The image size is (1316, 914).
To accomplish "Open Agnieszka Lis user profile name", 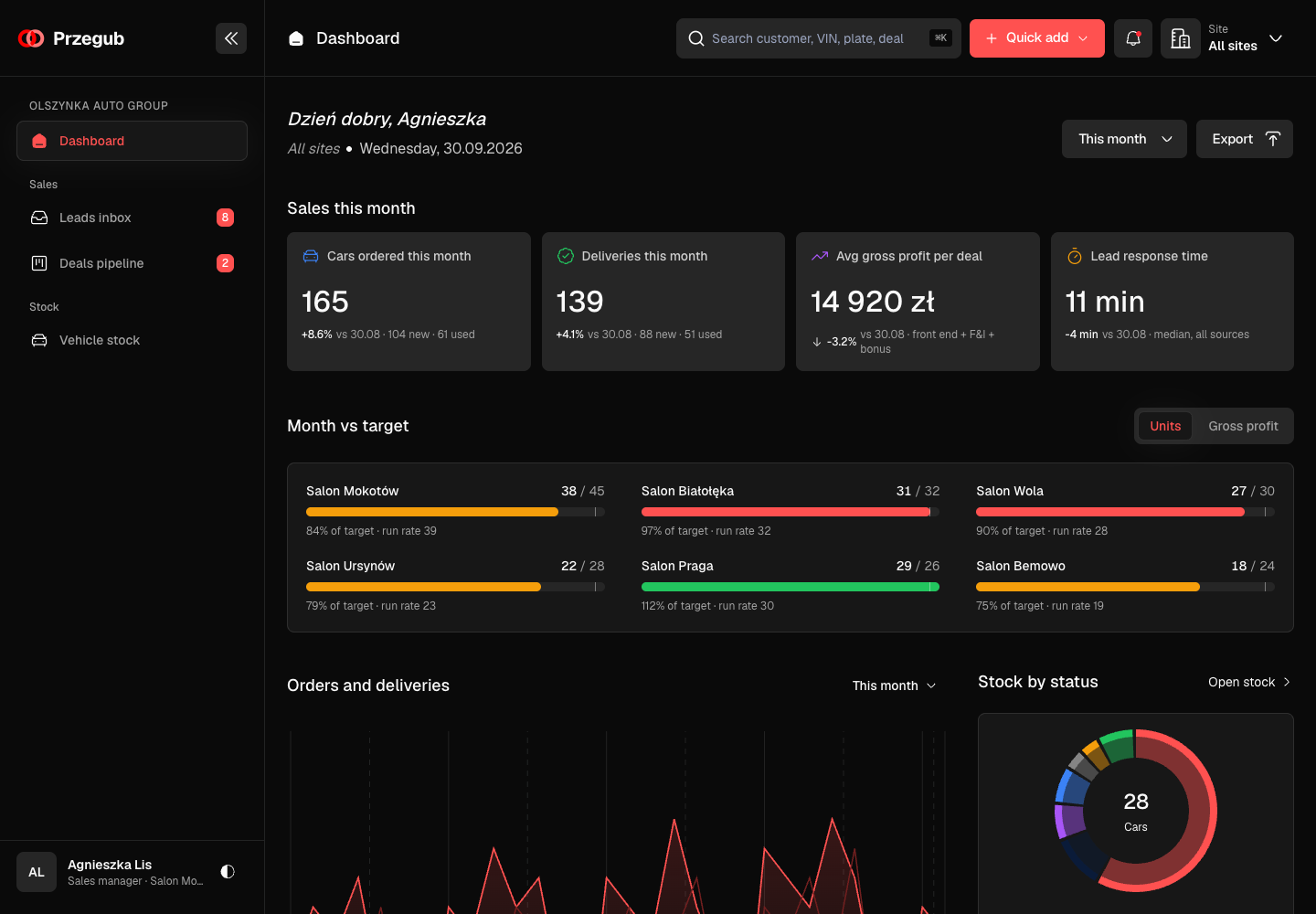I will tap(110, 865).
